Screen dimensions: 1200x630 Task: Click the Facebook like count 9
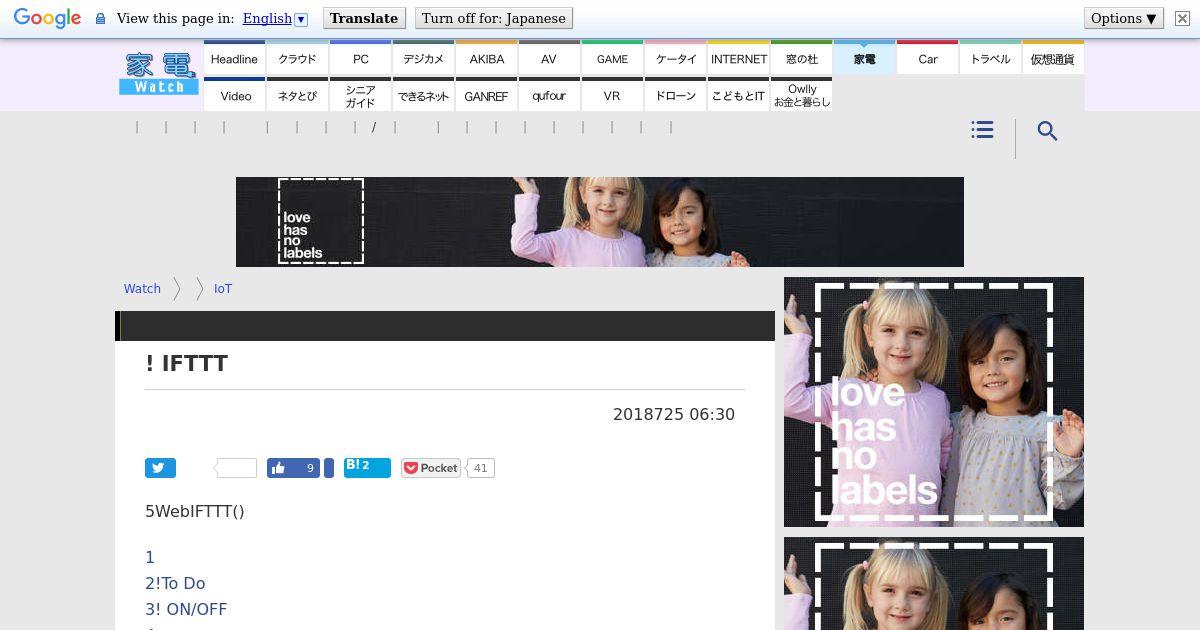(310, 468)
